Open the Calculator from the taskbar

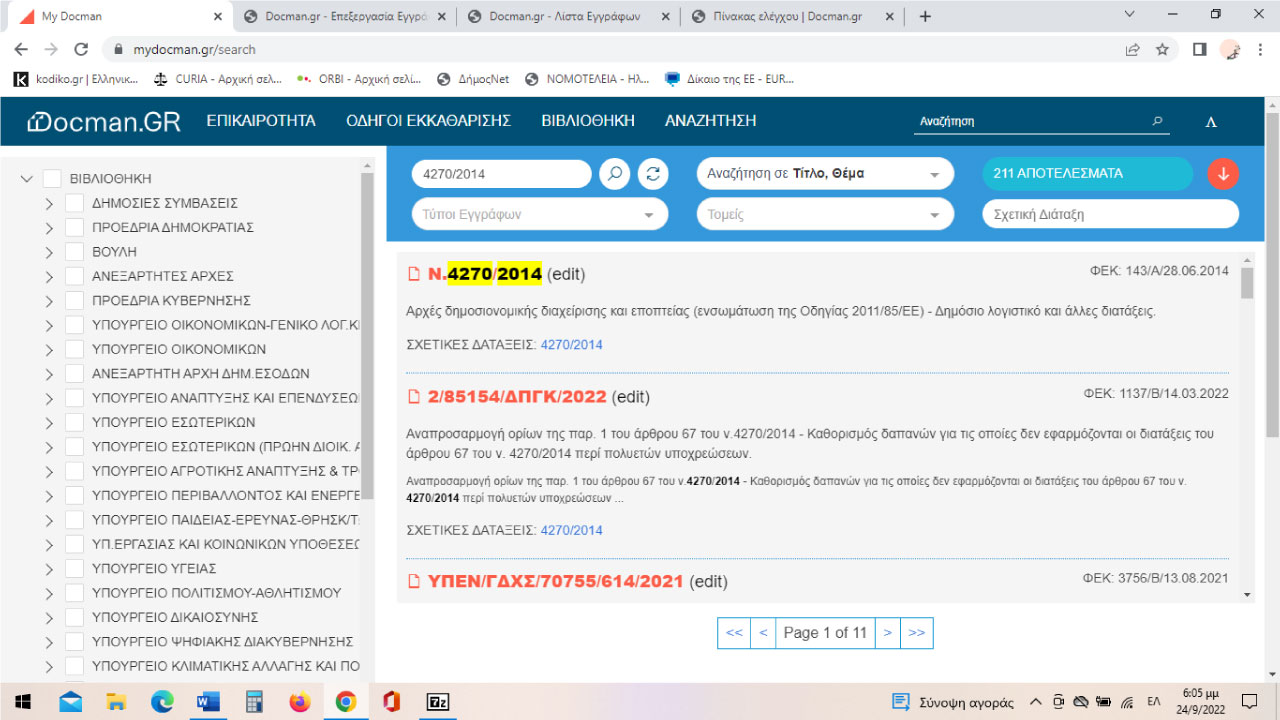point(253,702)
